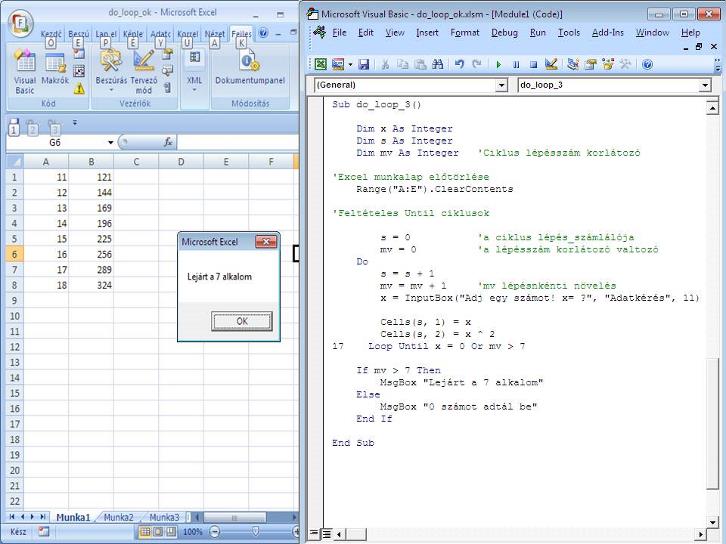
Task: Toggle relative references icon in Kód group
Action: [79, 71]
